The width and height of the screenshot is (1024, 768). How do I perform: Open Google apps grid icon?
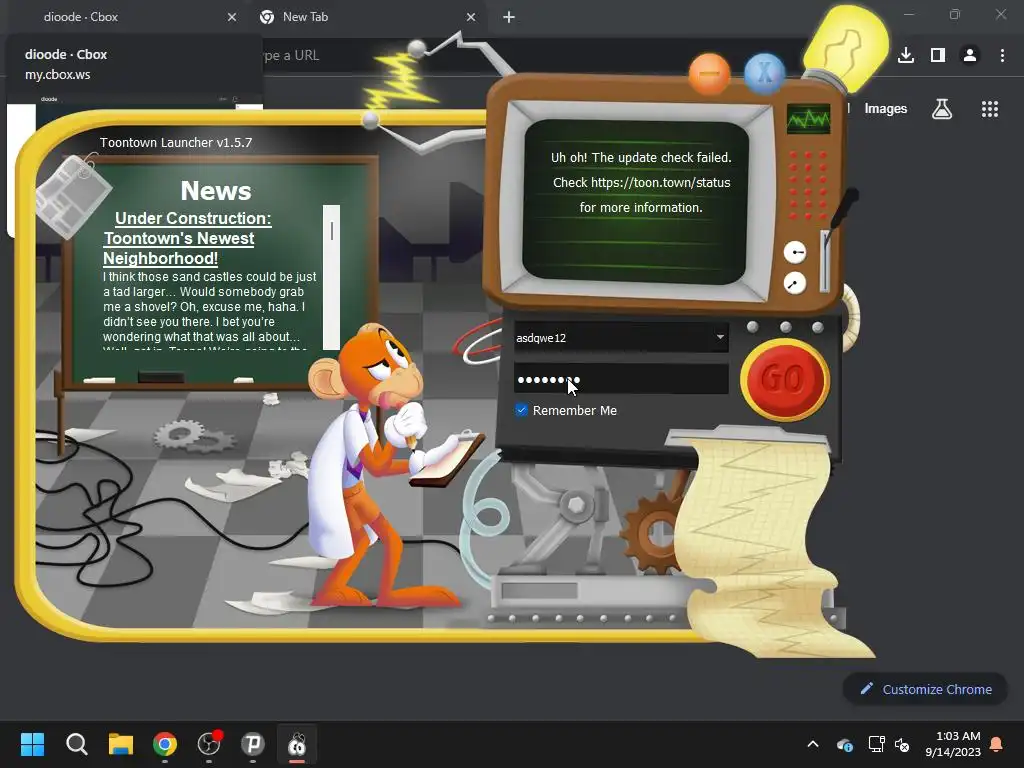(990, 108)
